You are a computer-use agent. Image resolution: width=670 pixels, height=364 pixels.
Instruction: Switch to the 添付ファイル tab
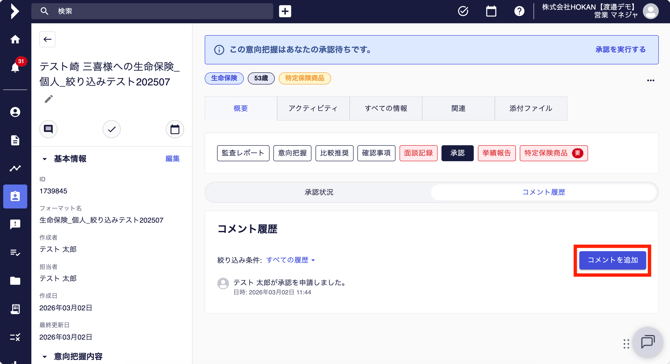[x=531, y=109]
